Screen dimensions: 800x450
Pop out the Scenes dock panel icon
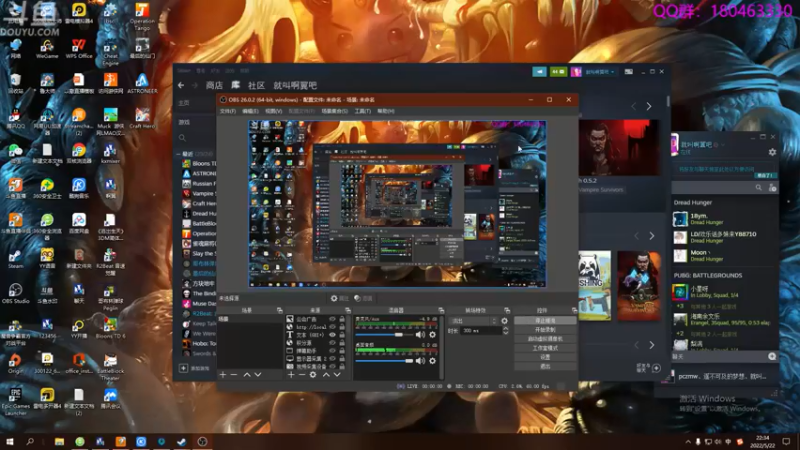pyautogui.click(x=280, y=310)
